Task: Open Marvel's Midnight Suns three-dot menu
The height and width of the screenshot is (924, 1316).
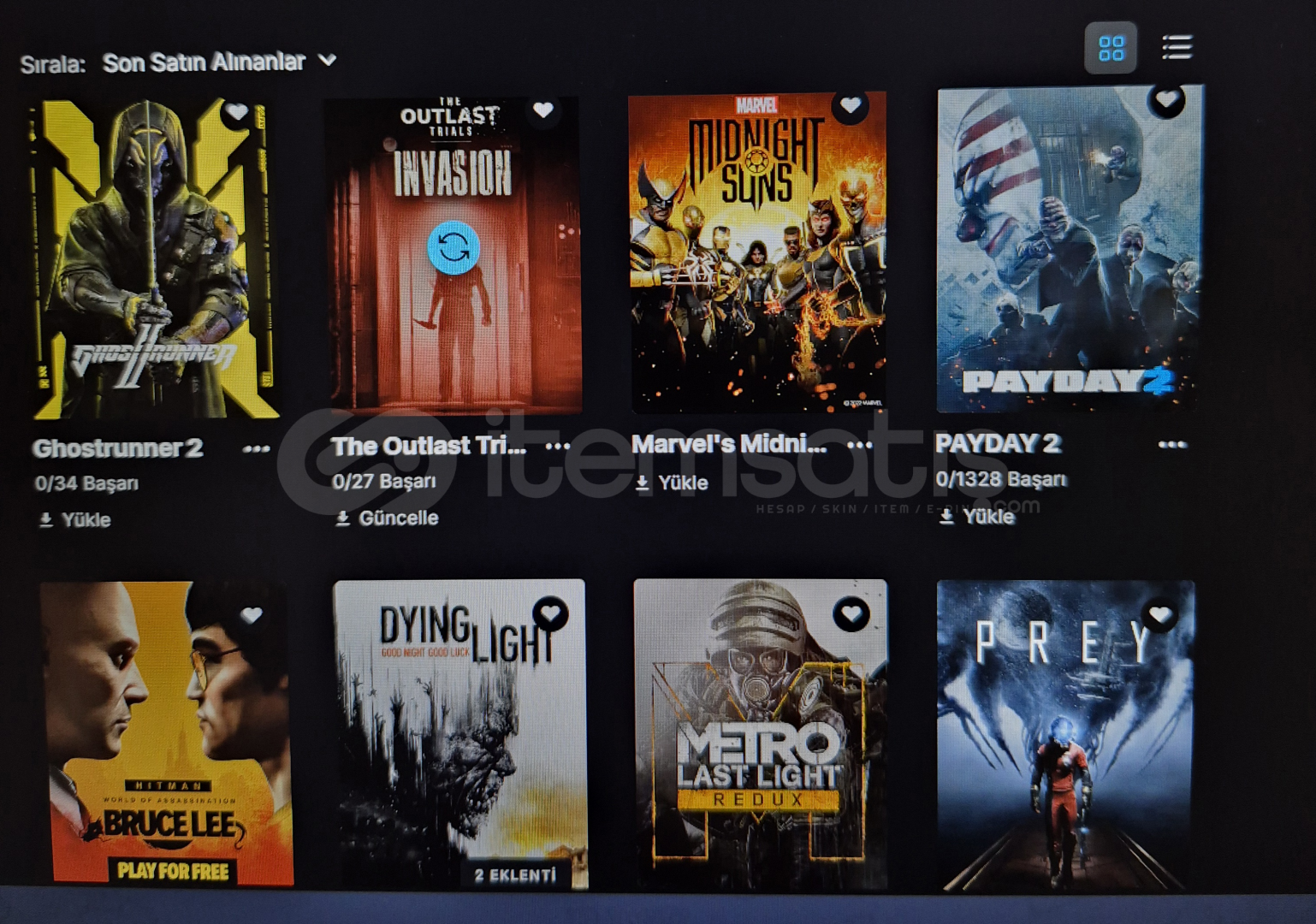Action: coord(859,444)
